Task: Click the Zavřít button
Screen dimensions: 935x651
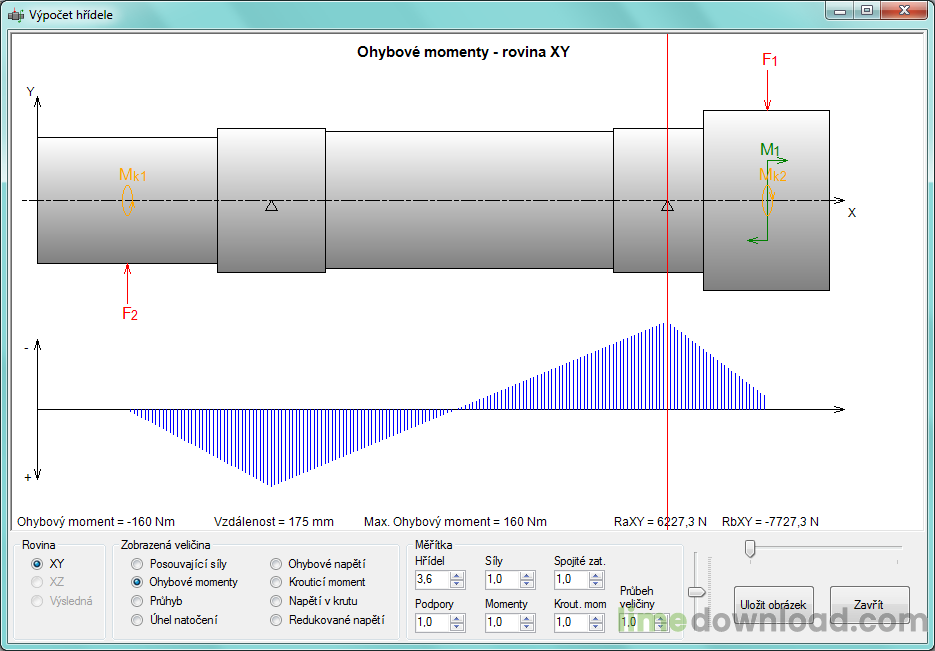Action: coord(869,605)
